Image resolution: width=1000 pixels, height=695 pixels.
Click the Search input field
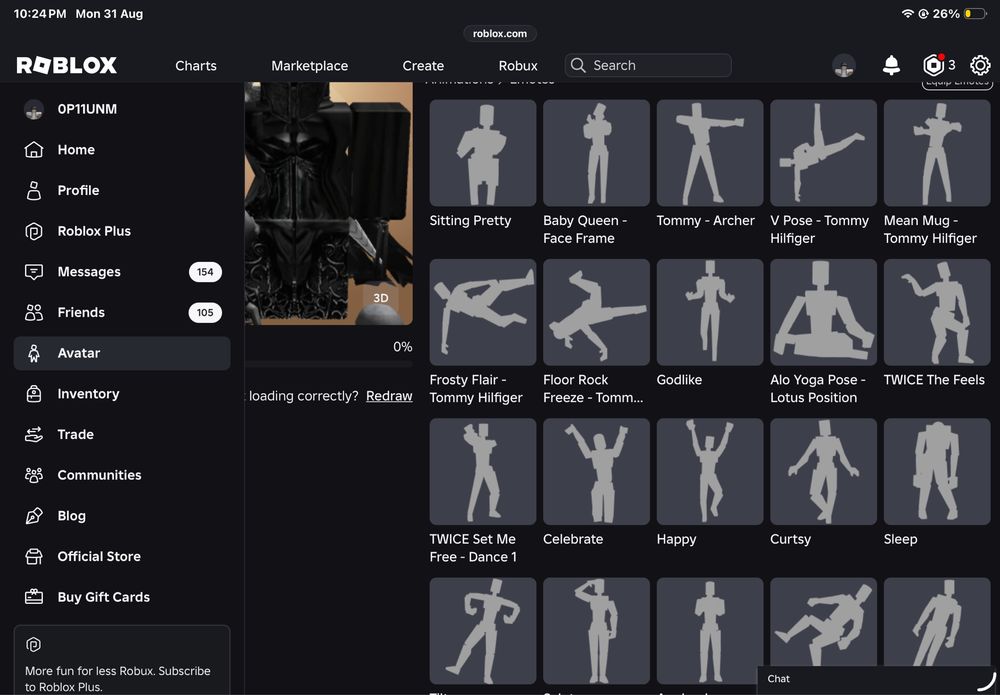648,65
